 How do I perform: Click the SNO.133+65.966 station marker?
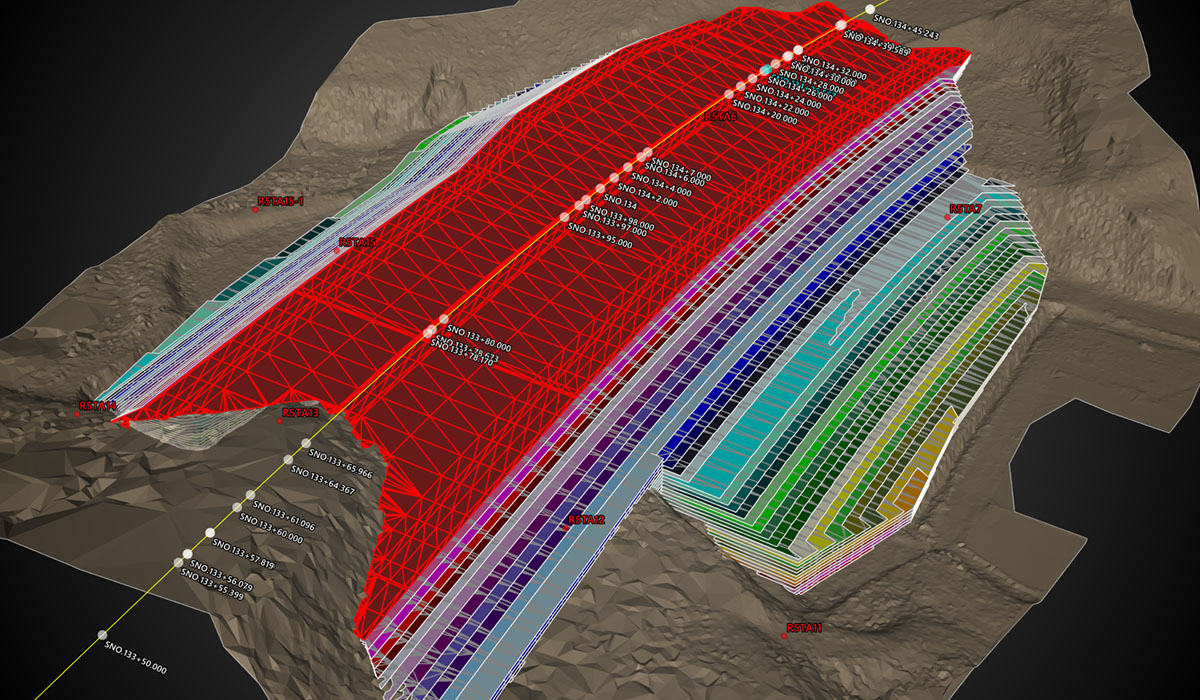point(306,443)
